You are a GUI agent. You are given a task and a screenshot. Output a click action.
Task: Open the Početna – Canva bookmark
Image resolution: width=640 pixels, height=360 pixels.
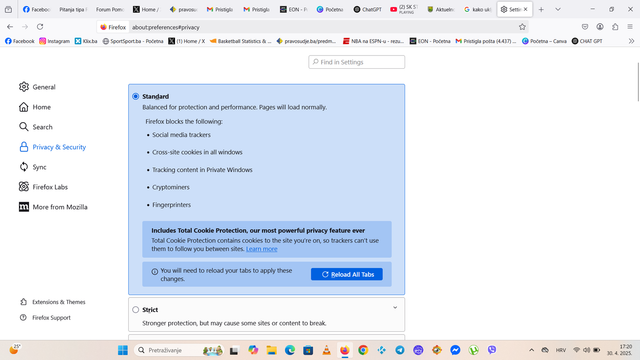coord(544,41)
